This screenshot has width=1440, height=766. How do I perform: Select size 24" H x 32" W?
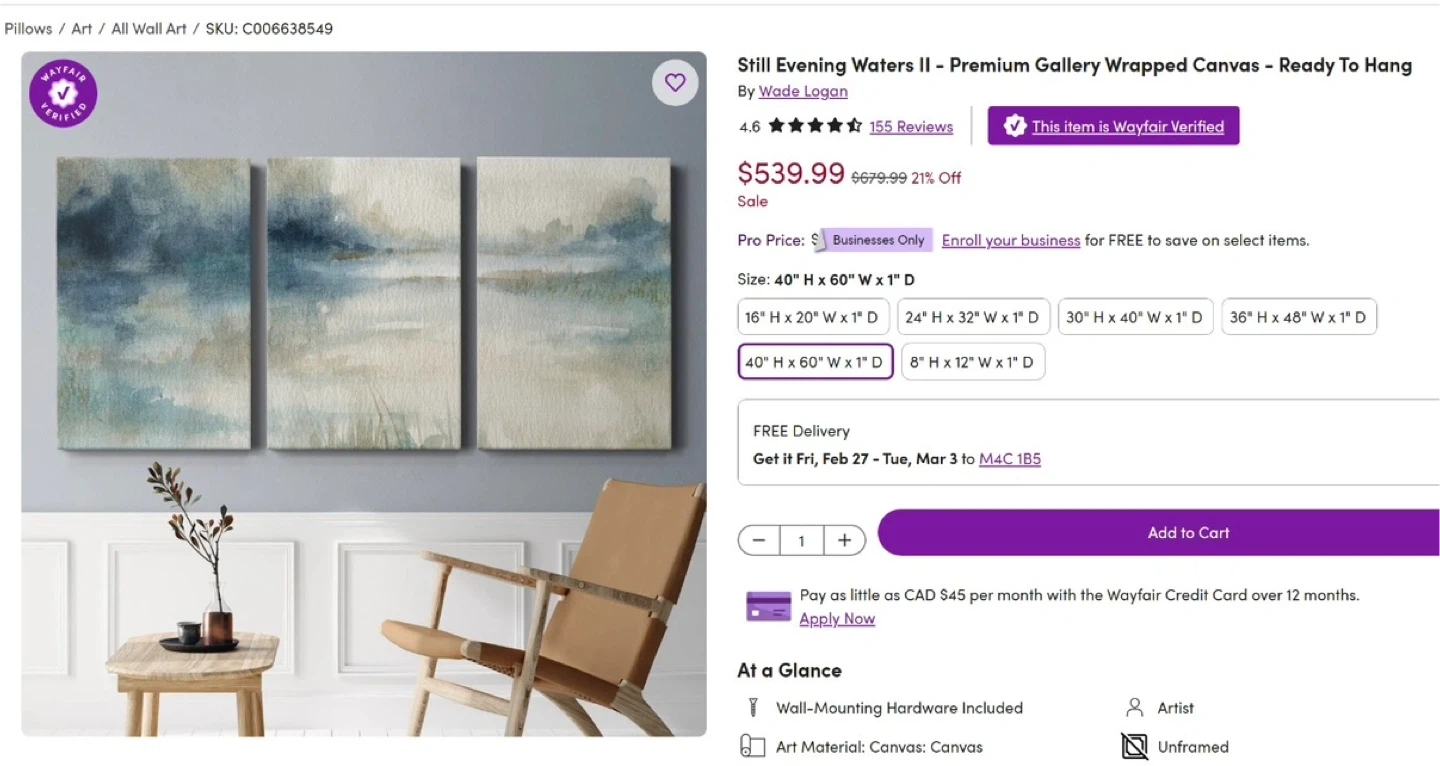pyautogui.click(x=973, y=317)
